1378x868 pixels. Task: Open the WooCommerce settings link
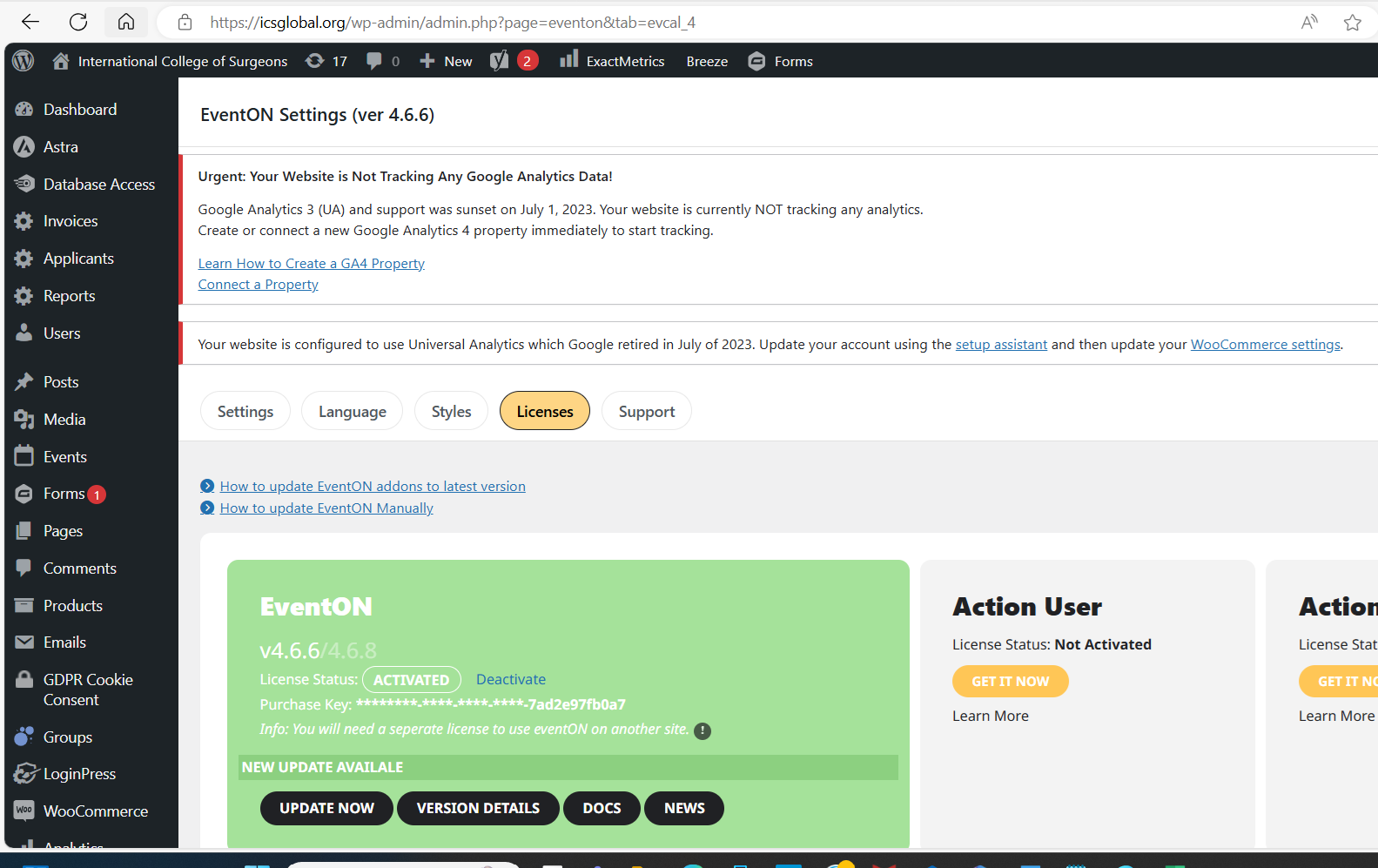click(x=1265, y=345)
